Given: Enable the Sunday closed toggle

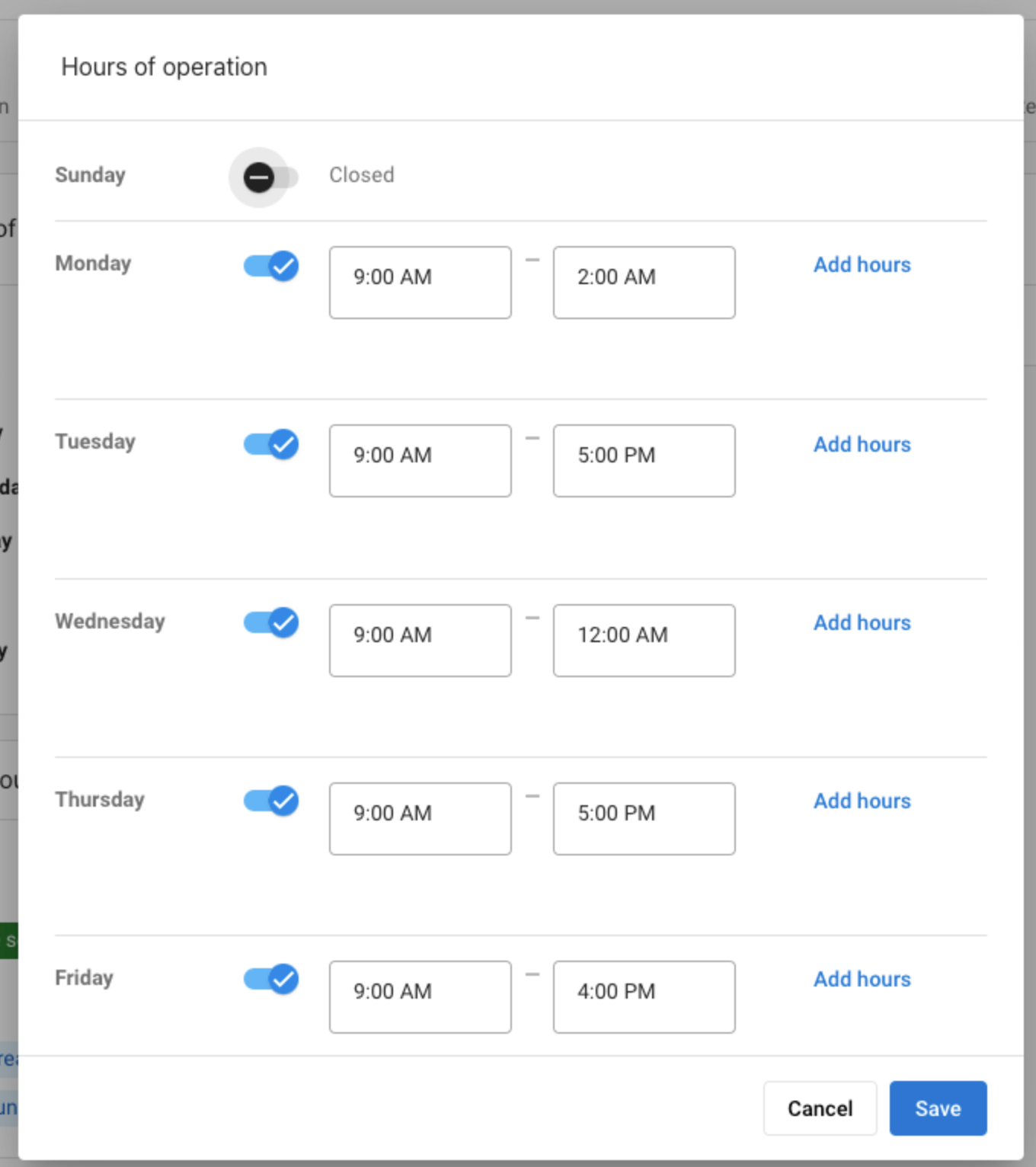Looking at the screenshot, I should 270,177.
